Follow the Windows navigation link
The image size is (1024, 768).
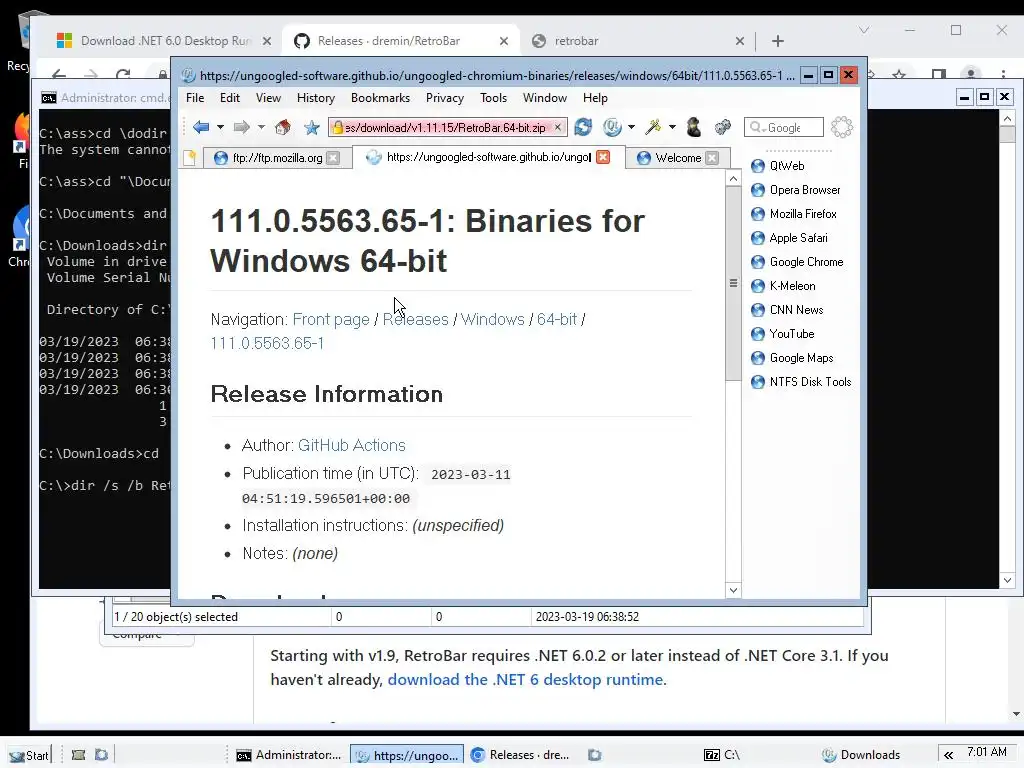point(492,319)
